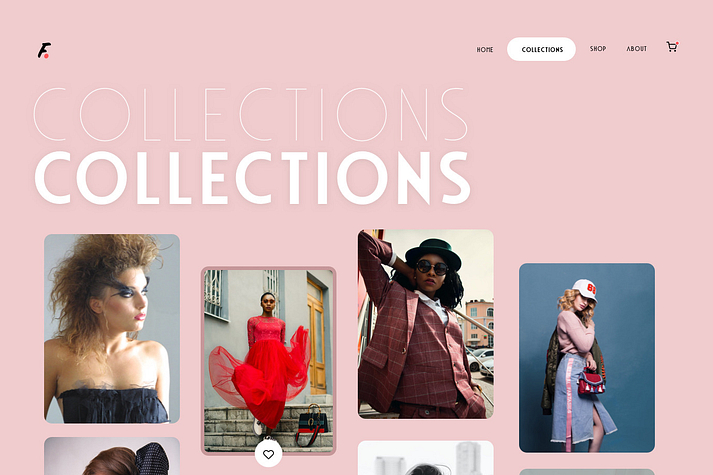Open the shopping cart icon
The width and height of the screenshot is (713, 475).
click(672, 47)
